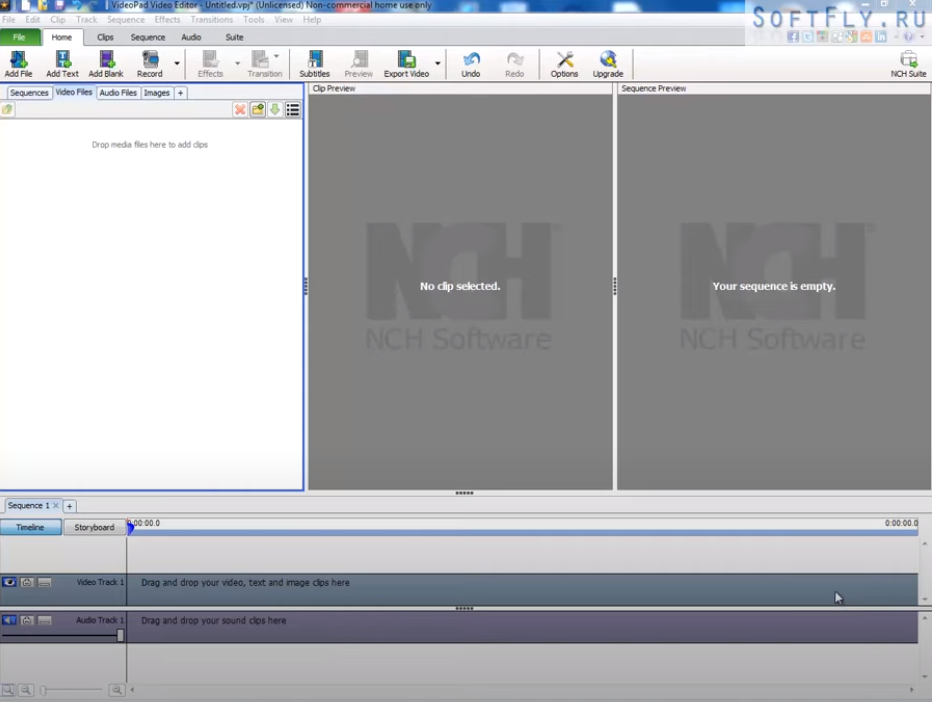Zoom out the timeline with the minus magnifier

pyautogui.click(x=26, y=690)
